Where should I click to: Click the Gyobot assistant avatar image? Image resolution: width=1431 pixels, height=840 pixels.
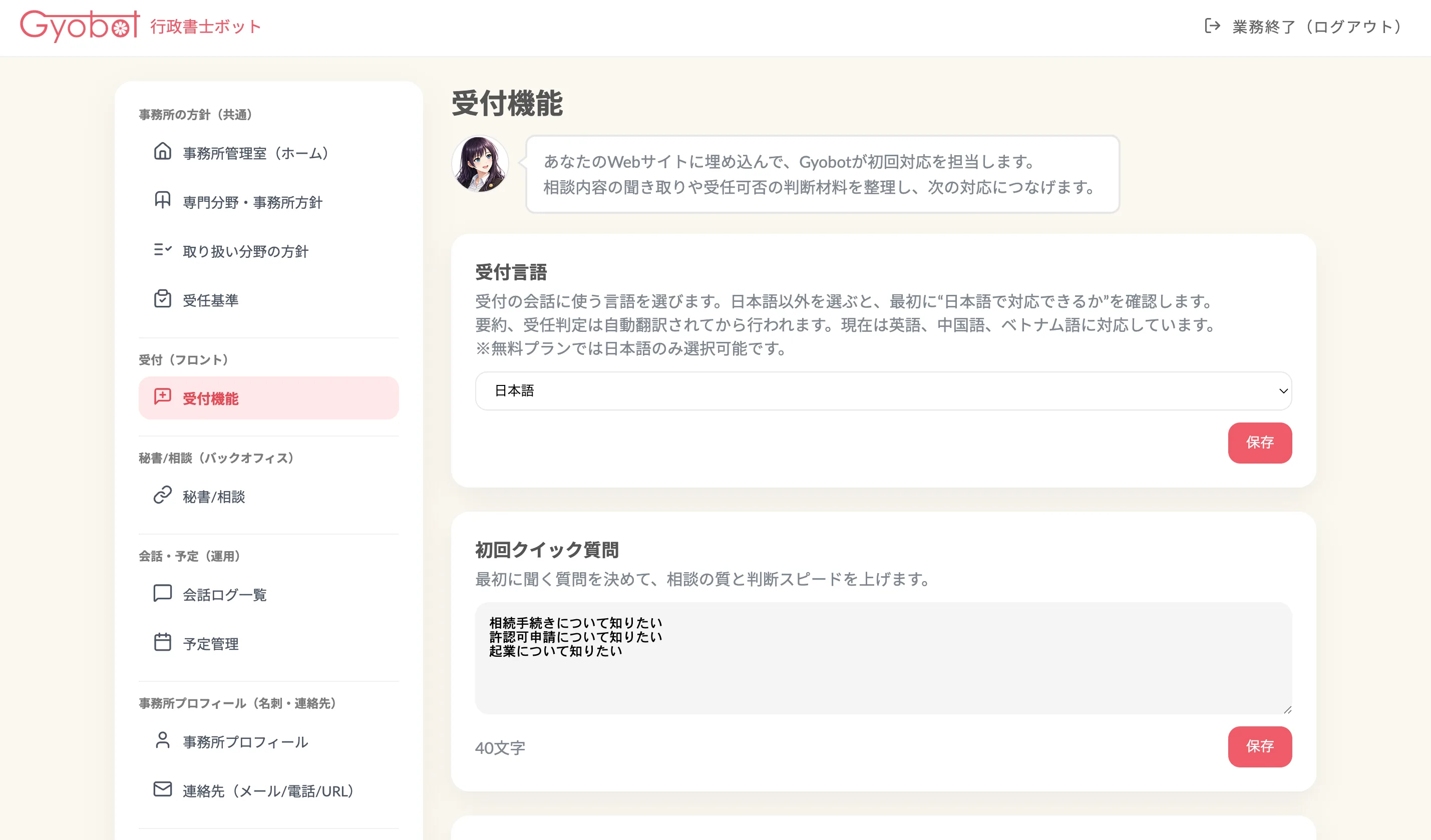pyautogui.click(x=480, y=164)
